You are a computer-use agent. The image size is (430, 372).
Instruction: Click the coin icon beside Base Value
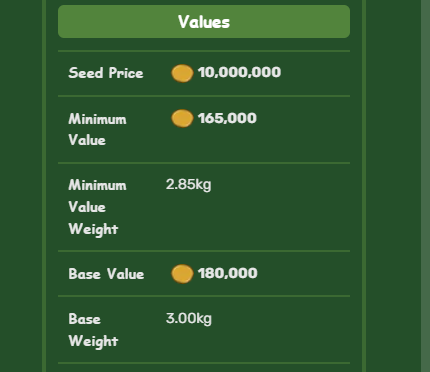(182, 274)
